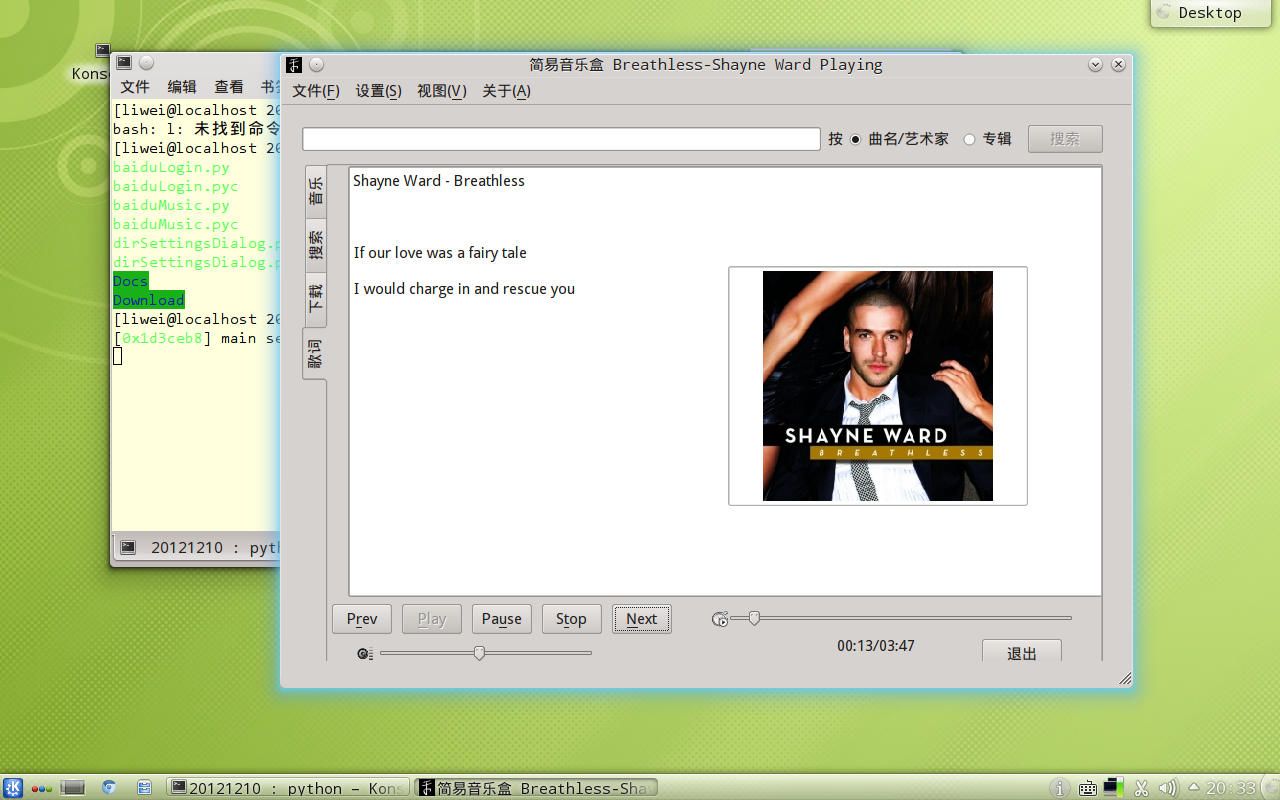
Task: Launch the web browser from the panel
Action: (109, 788)
